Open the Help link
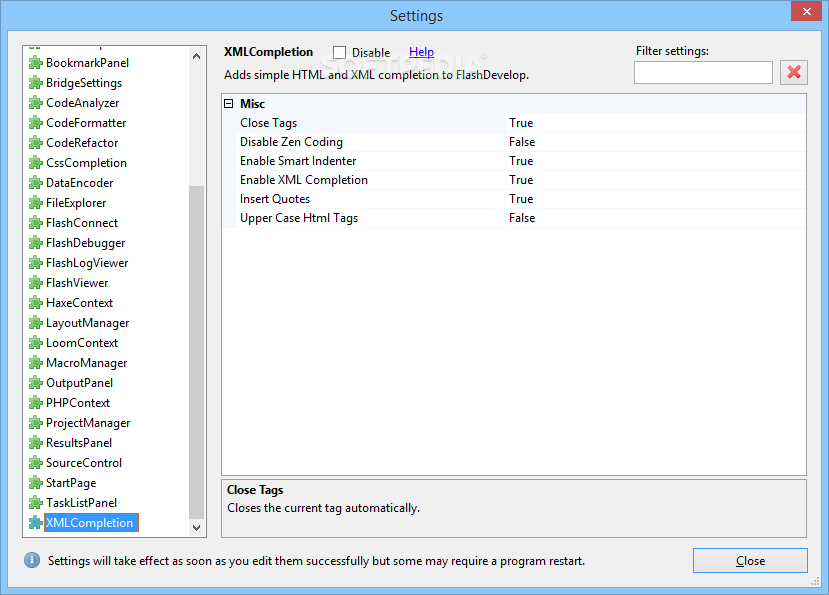 [x=421, y=52]
